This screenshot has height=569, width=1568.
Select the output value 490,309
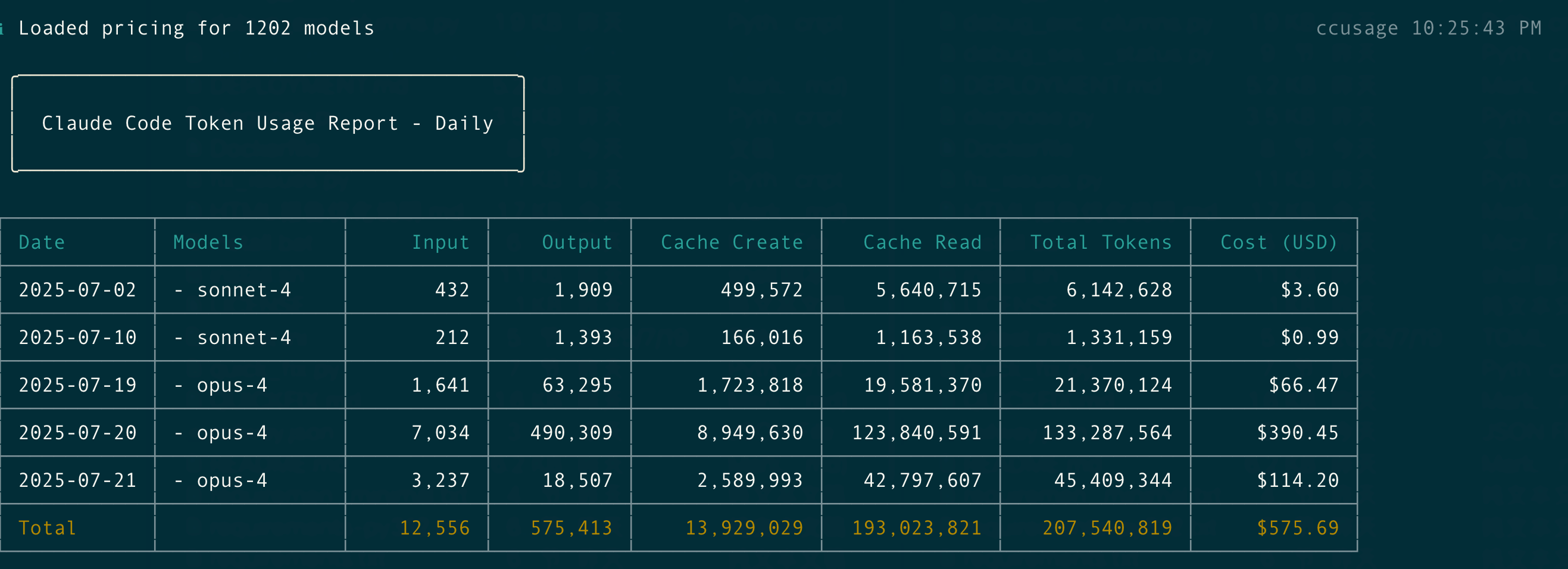click(x=571, y=433)
